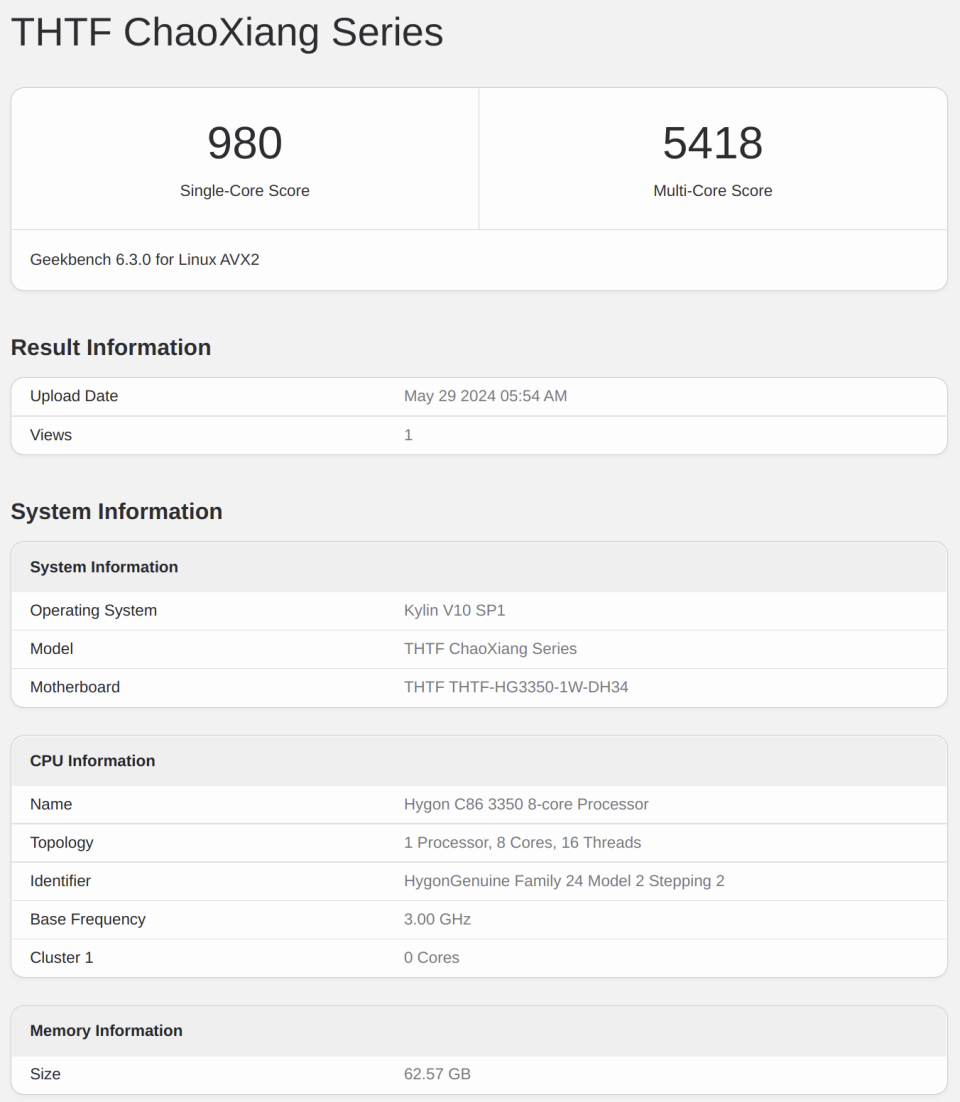This screenshot has height=1102, width=960.
Task: Click the Geekbench 6.3.0 for Linux AVX2 label
Action: pos(143,259)
